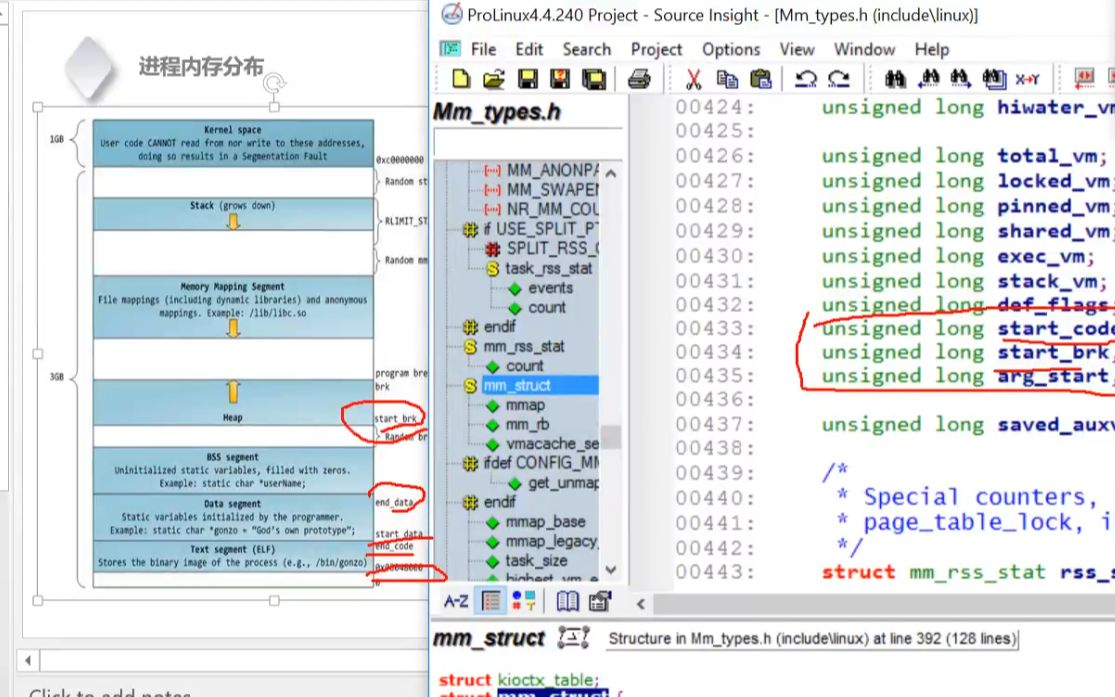Sort symbols alphabetically with A-Z icon

point(456,602)
